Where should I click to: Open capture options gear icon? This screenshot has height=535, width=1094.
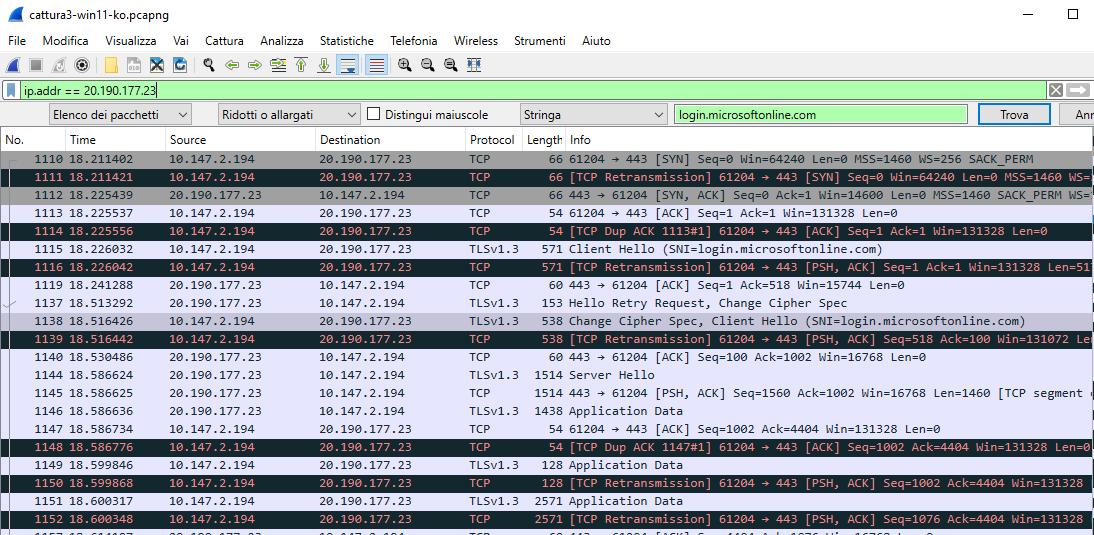tap(82, 66)
